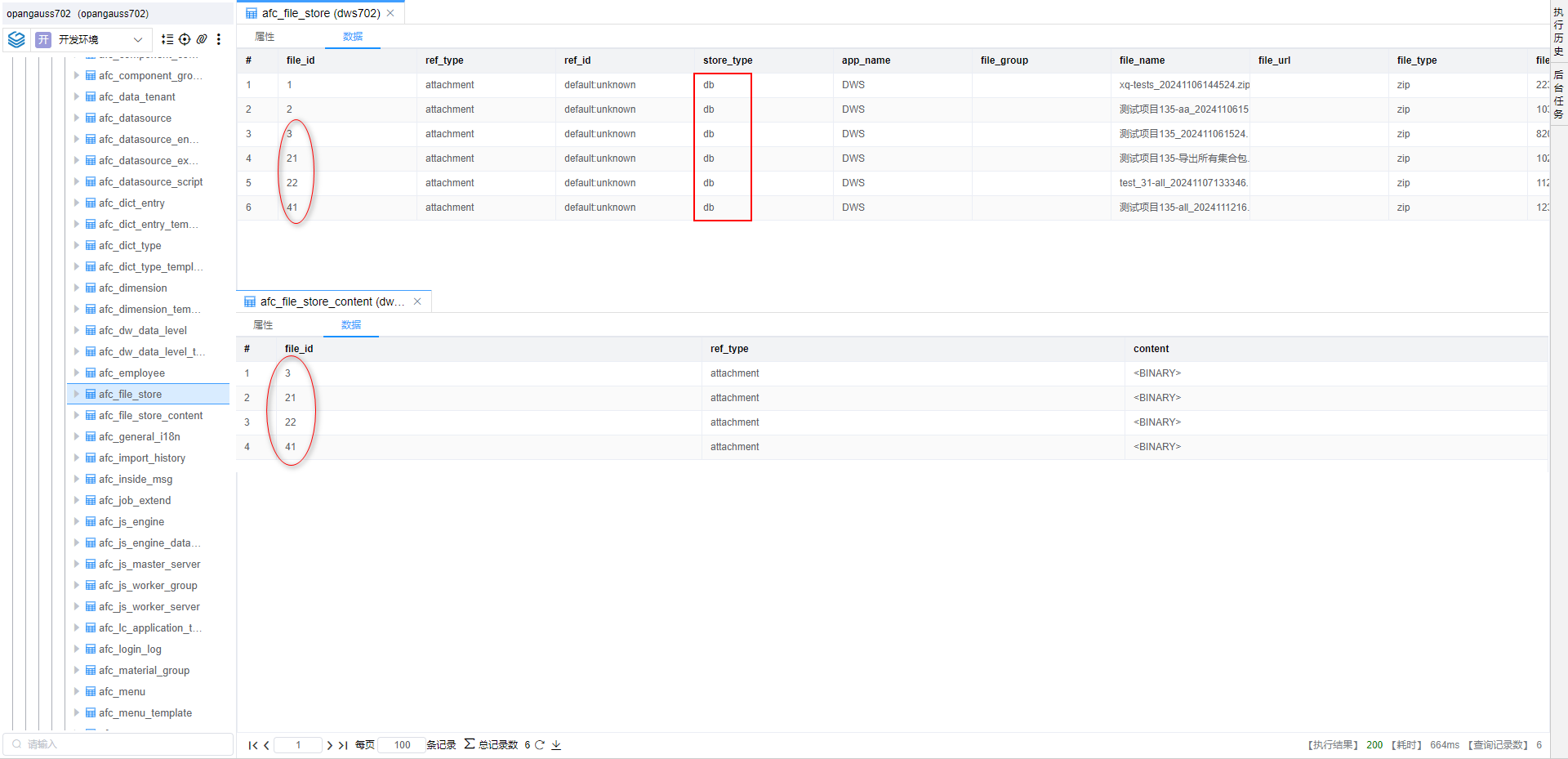Click the file_name column header
1568x759 pixels.
coord(1142,60)
